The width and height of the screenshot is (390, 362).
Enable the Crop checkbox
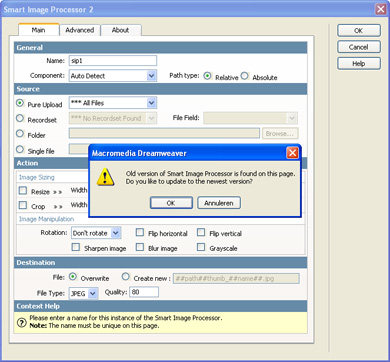(23, 205)
